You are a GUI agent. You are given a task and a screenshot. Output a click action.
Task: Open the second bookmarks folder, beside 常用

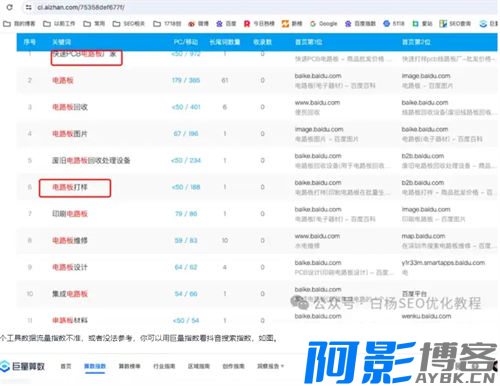pyautogui.click(x=59, y=24)
